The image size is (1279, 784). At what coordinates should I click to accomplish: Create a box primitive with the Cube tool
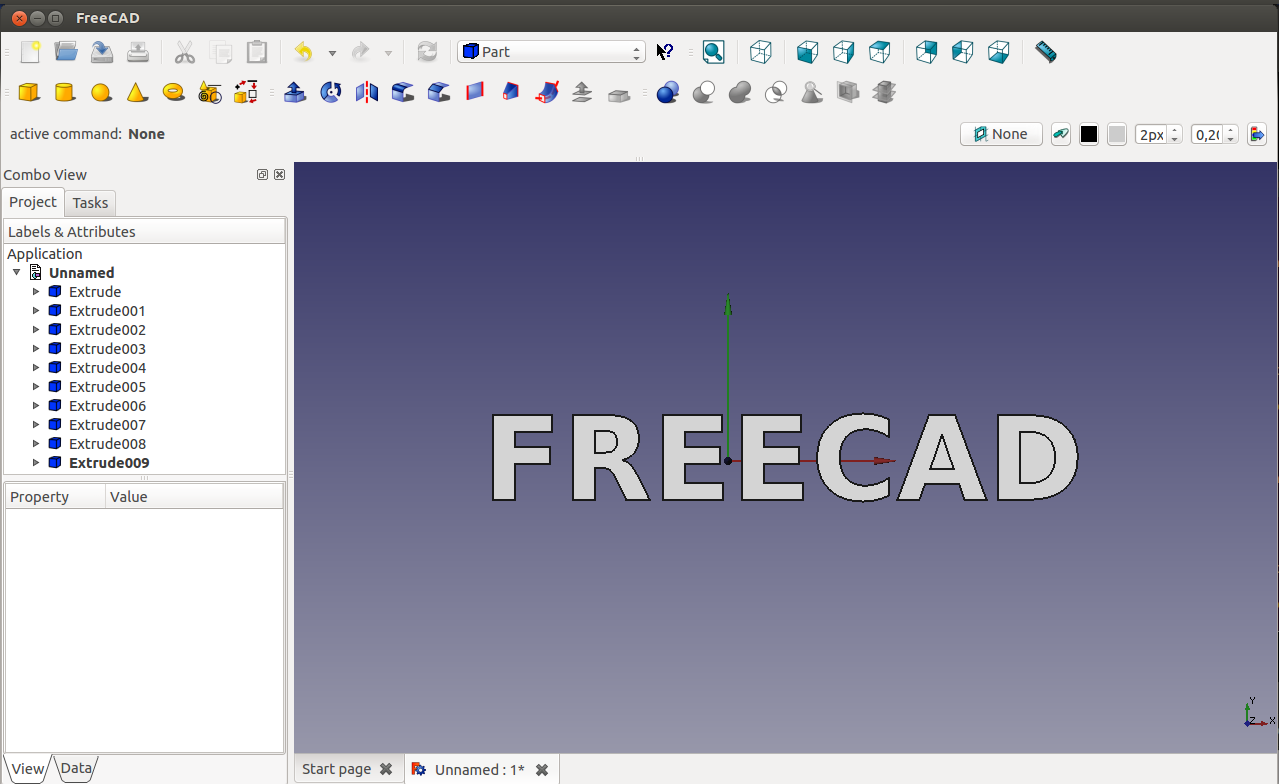(29, 93)
